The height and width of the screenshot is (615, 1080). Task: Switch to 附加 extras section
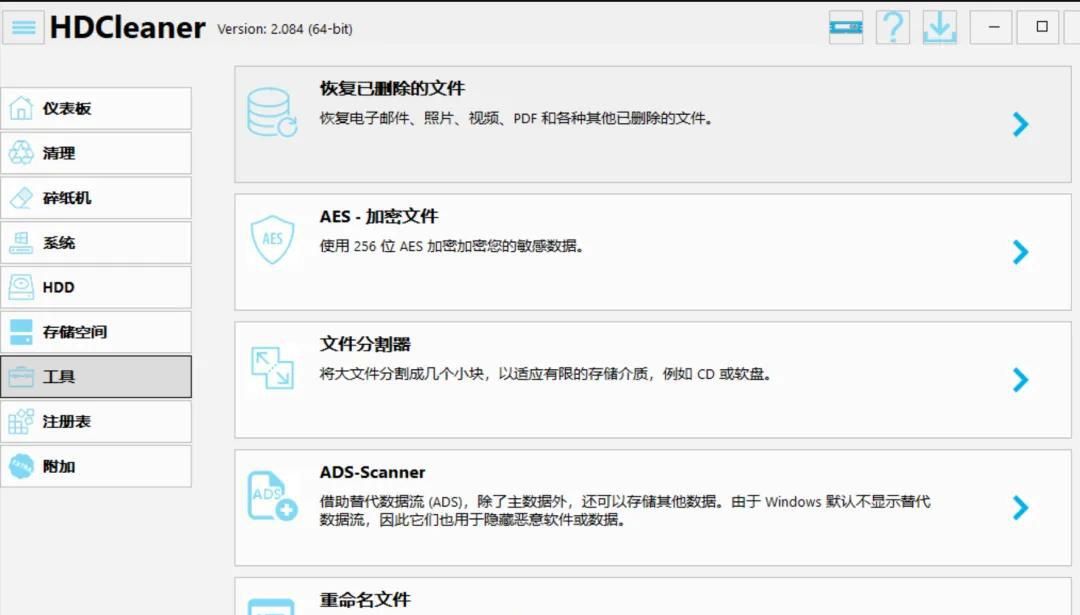pos(96,466)
